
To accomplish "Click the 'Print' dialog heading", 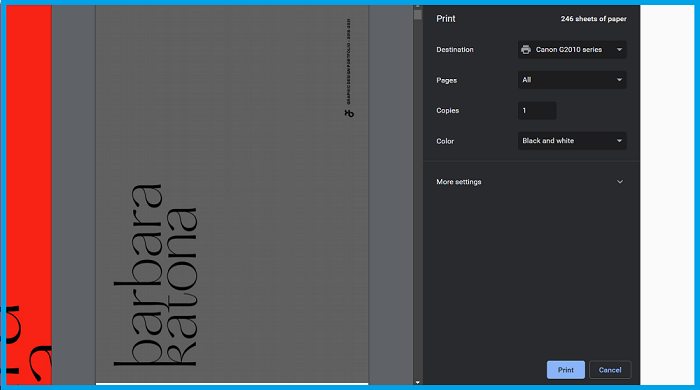I will coord(446,19).
